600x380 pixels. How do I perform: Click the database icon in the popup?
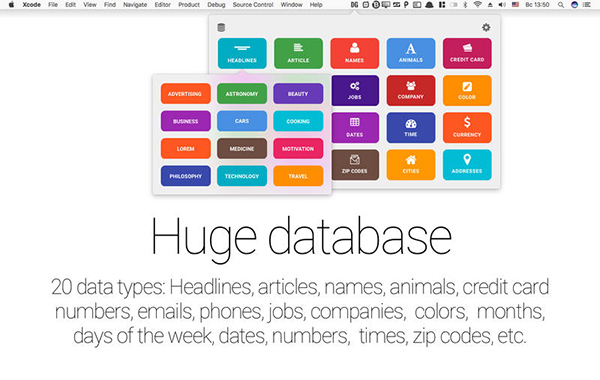click(x=221, y=28)
